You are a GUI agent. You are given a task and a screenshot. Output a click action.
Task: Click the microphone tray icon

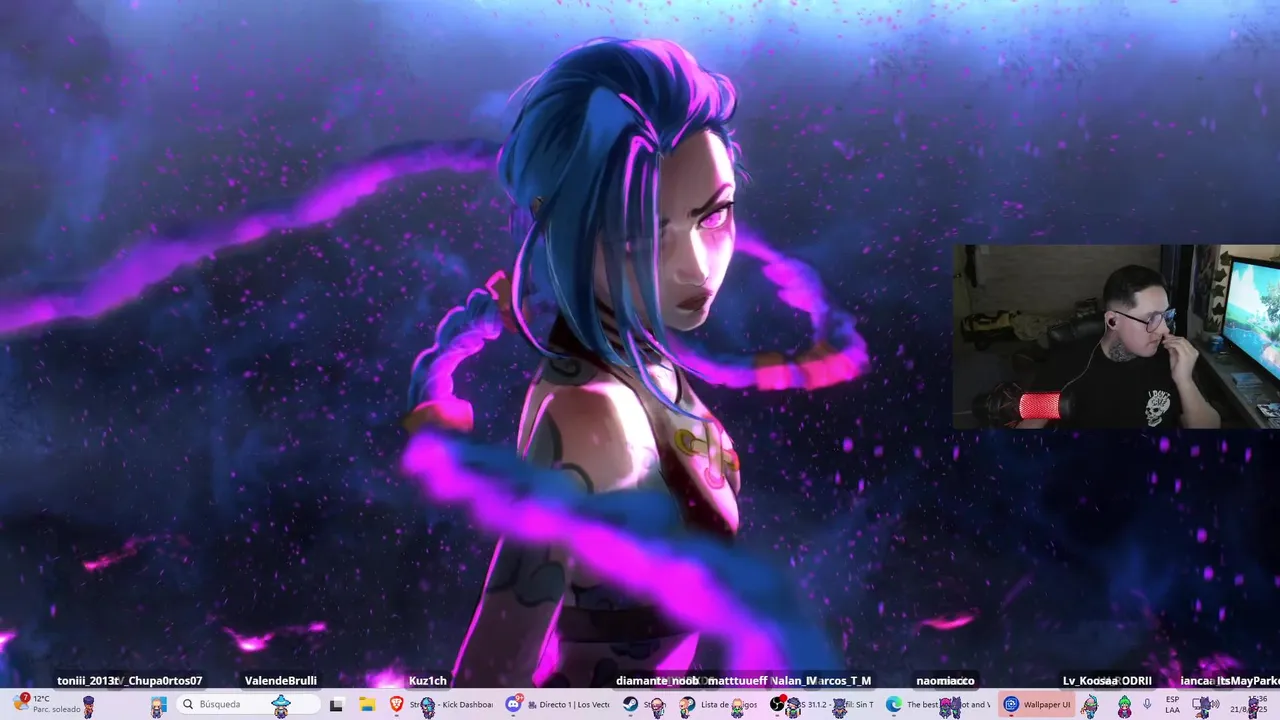pyautogui.click(x=1147, y=704)
